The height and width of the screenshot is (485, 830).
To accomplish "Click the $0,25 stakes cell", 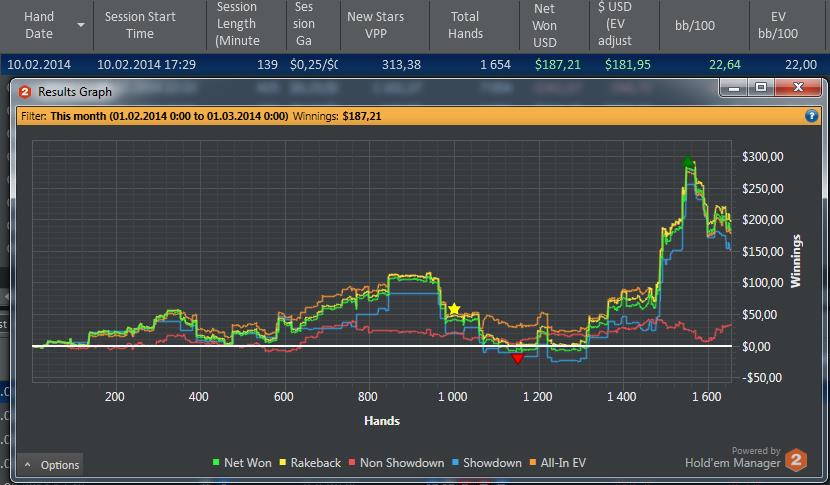I will coord(314,65).
